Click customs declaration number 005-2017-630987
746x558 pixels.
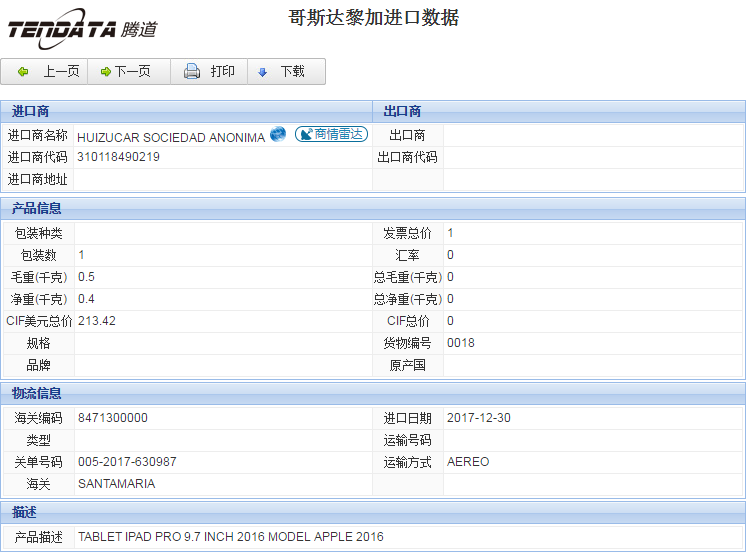[127, 462]
